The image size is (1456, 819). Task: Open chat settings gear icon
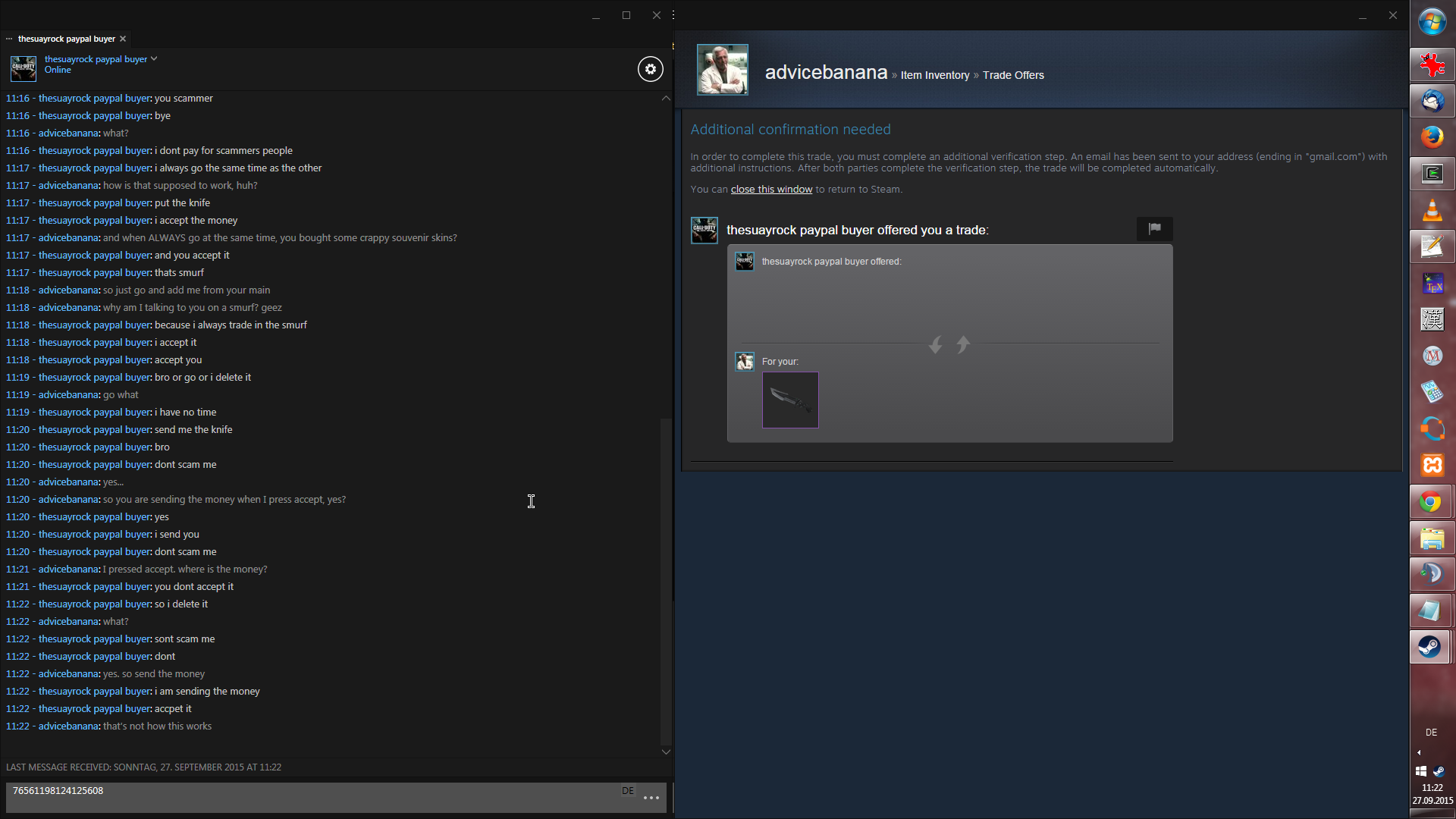650,69
